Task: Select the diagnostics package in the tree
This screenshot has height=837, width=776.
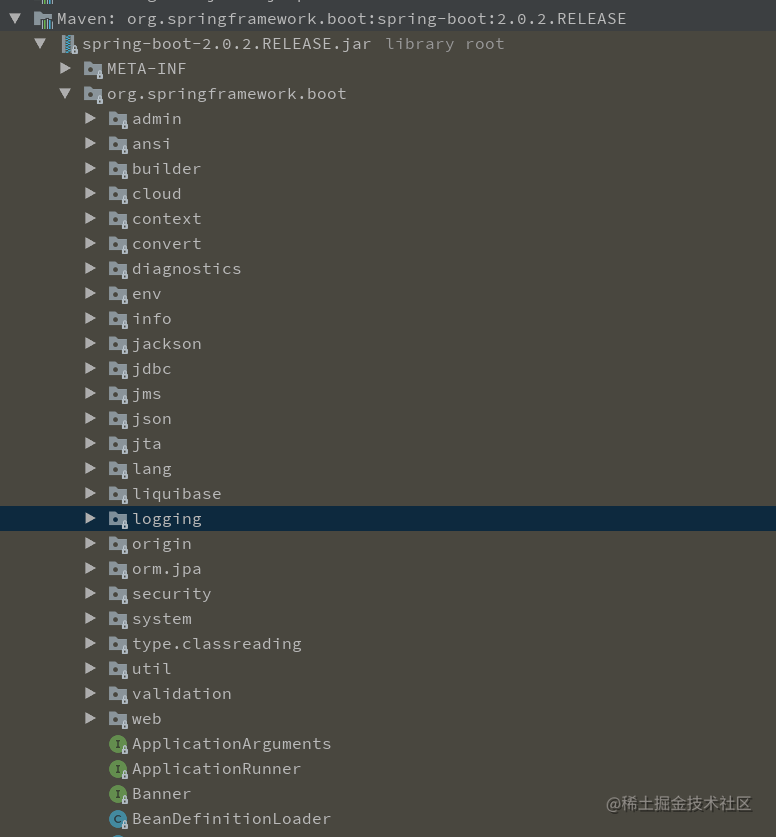Action: tap(187, 268)
